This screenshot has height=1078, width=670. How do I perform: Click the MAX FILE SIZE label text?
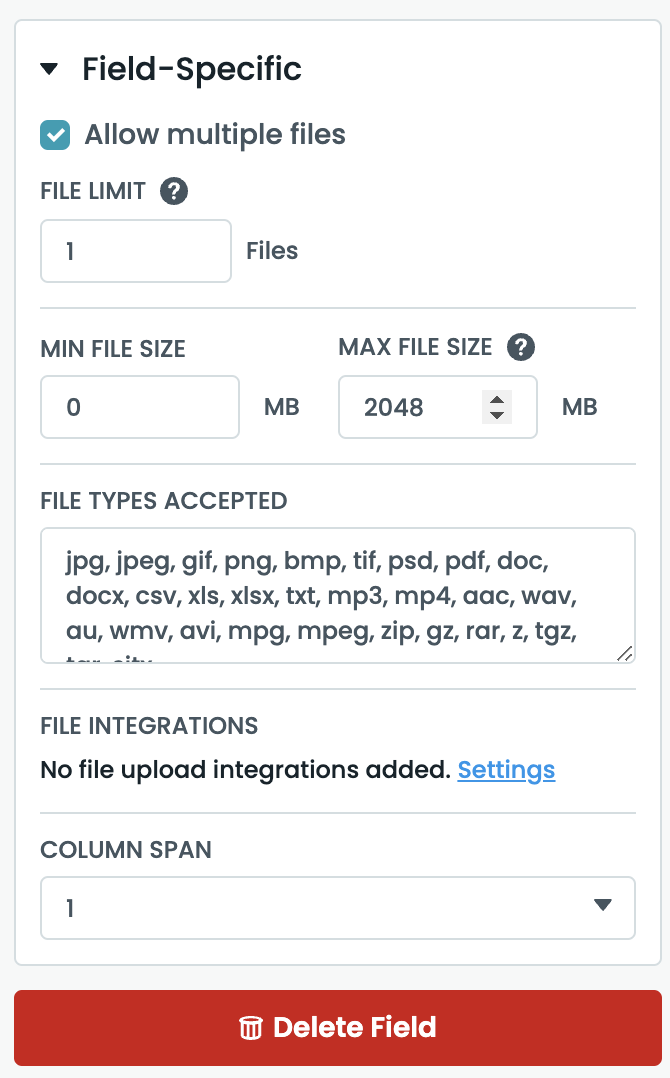415,347
